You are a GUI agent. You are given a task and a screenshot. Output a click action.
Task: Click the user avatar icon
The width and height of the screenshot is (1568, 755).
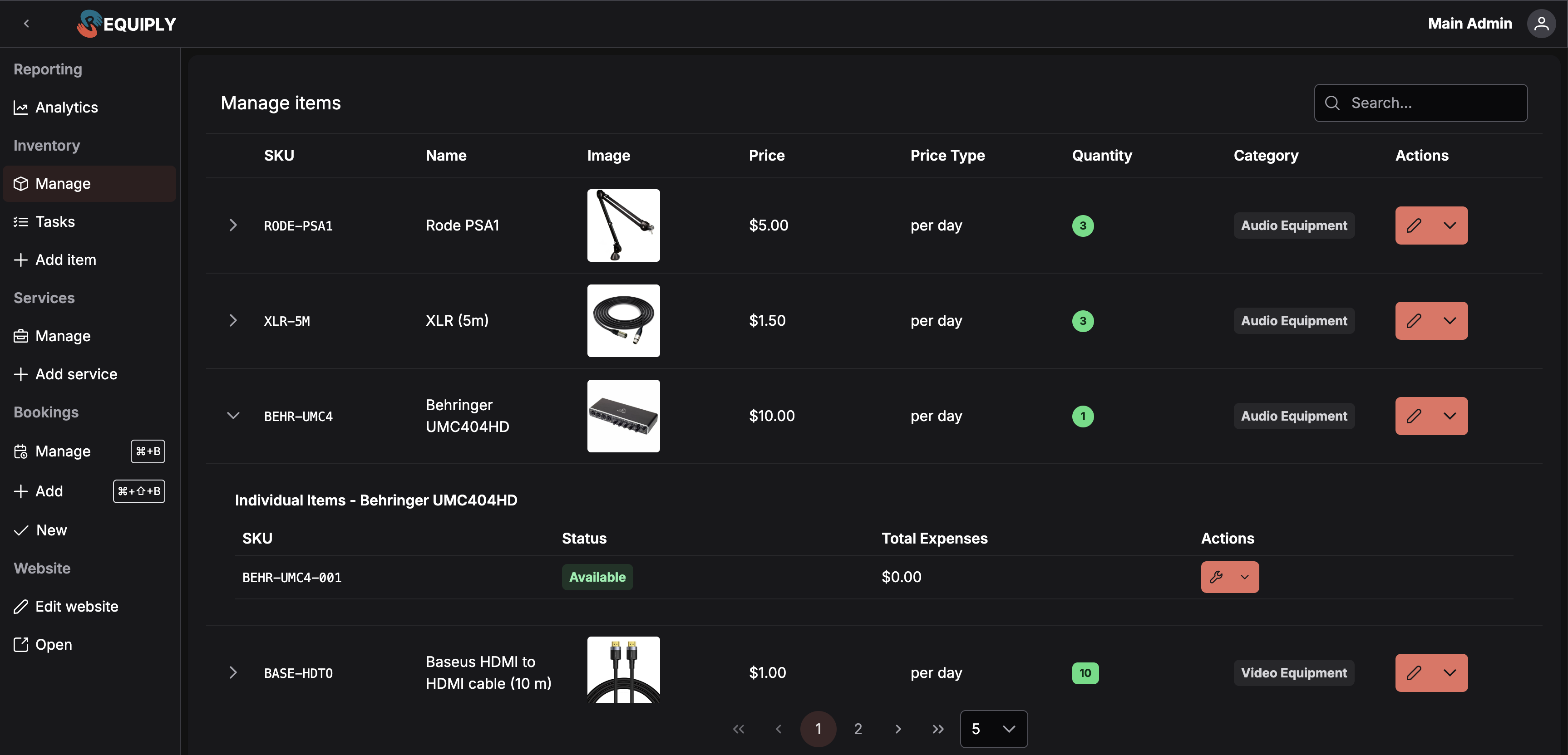click(1541, 24)
